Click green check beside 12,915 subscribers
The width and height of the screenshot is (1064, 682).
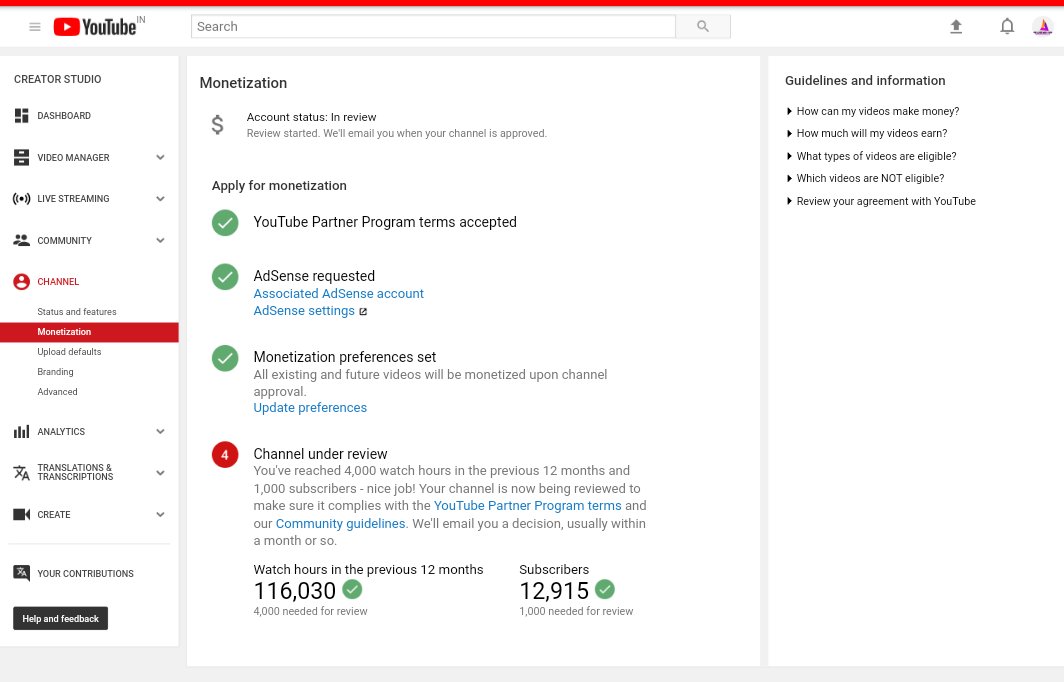(x=605, y=589)
